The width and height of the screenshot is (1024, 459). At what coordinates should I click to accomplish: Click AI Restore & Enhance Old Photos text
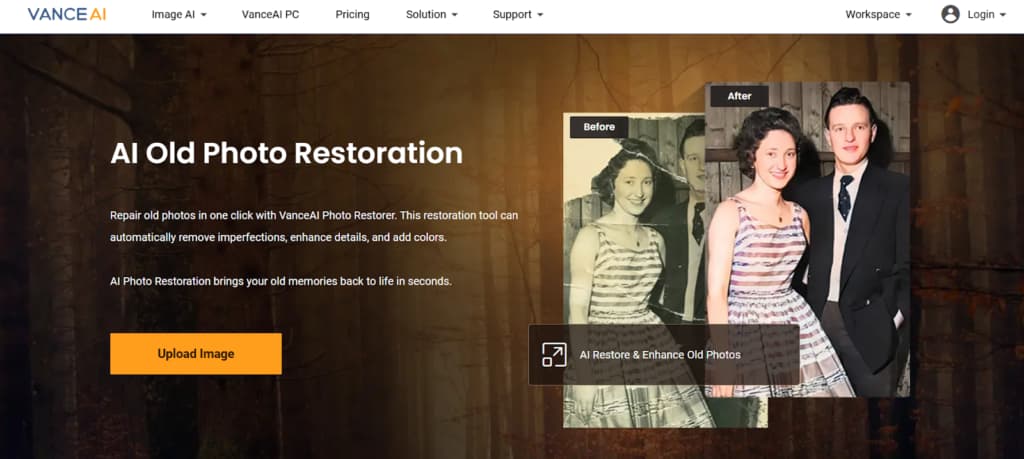(660, 355)
